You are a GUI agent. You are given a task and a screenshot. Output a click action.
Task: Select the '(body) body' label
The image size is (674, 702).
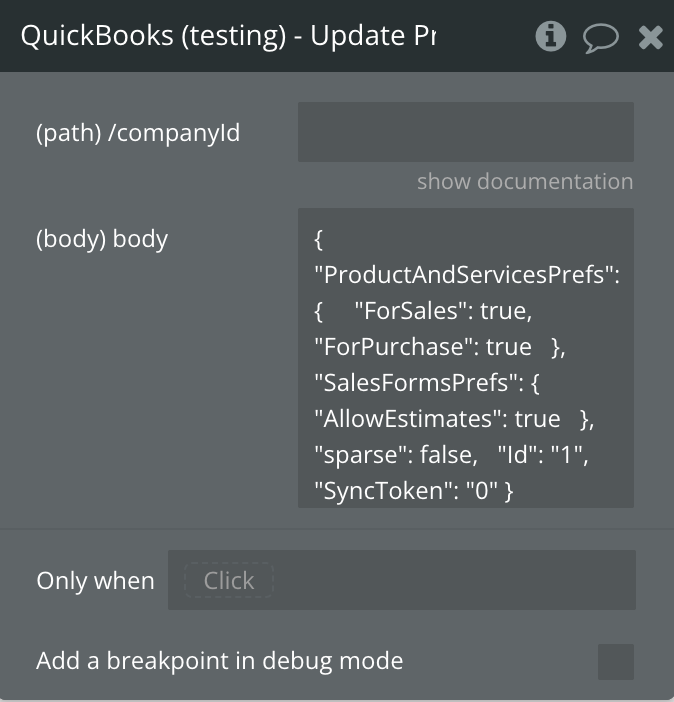[102, 239]
